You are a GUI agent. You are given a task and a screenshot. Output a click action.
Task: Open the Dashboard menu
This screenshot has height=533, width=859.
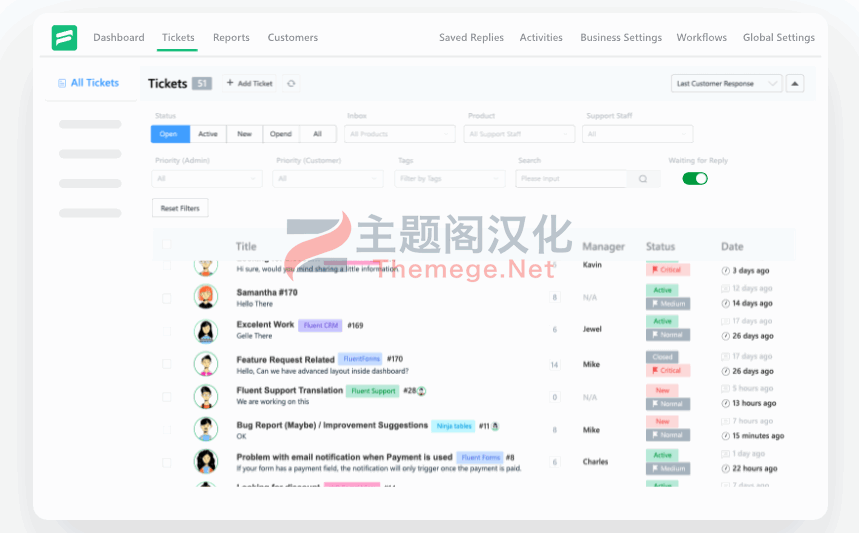119,38
